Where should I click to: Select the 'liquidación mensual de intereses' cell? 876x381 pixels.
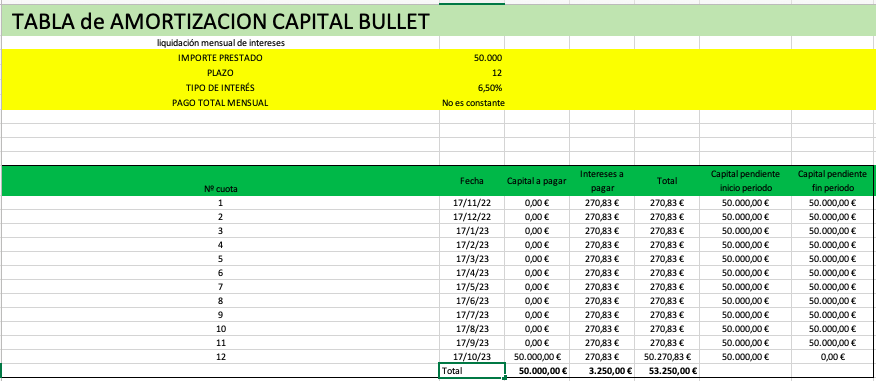(220, 42)
